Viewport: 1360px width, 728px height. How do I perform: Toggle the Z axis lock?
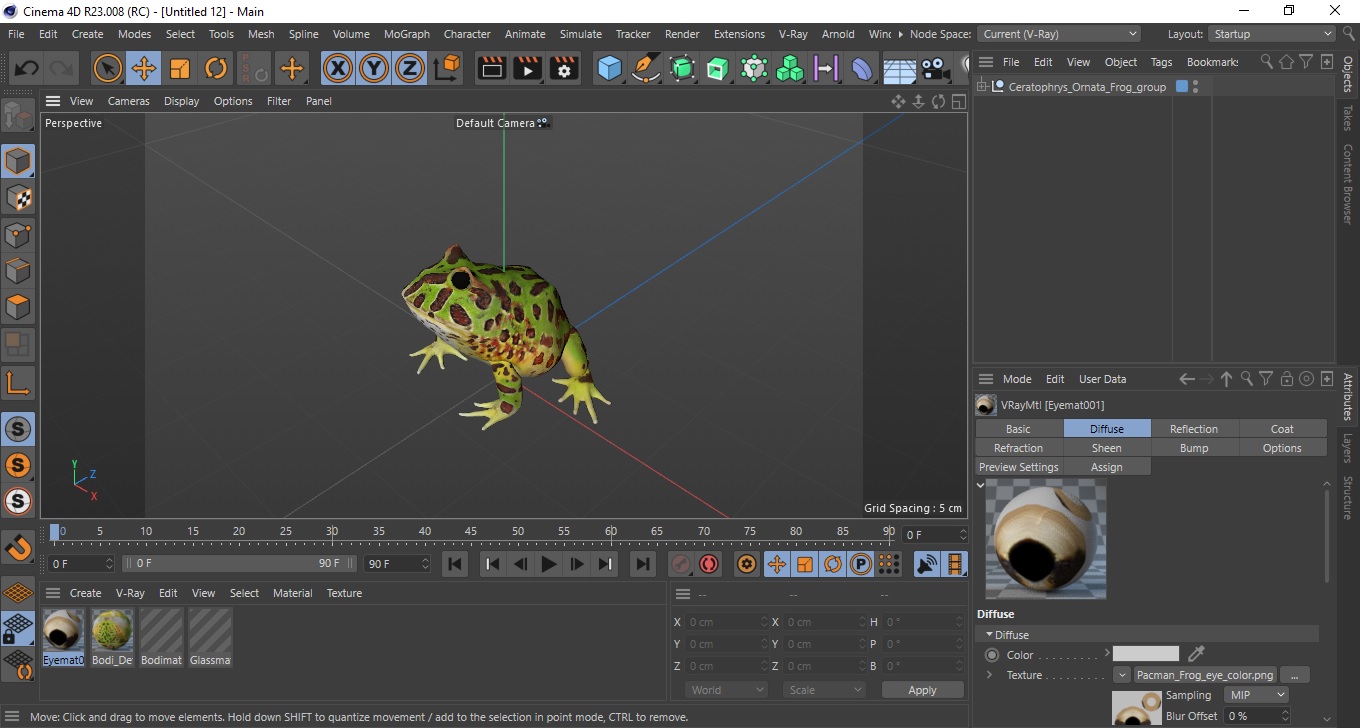(410, 69)
